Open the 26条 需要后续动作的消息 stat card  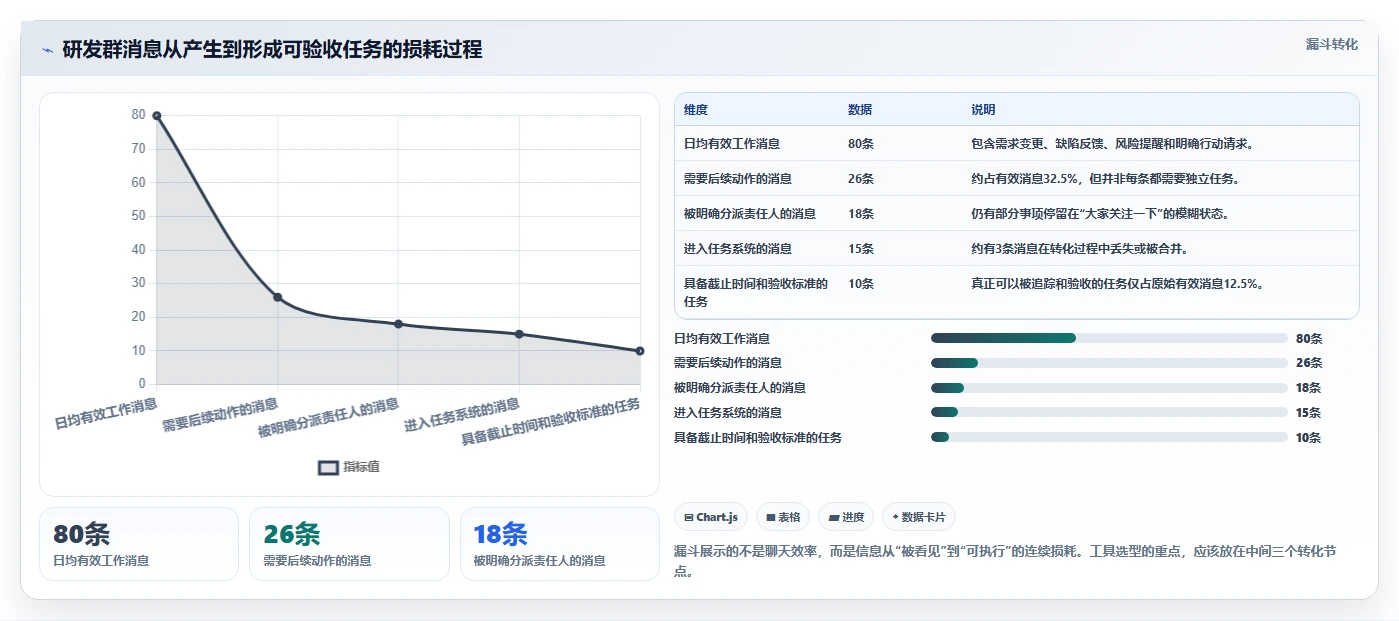[349, 544]
